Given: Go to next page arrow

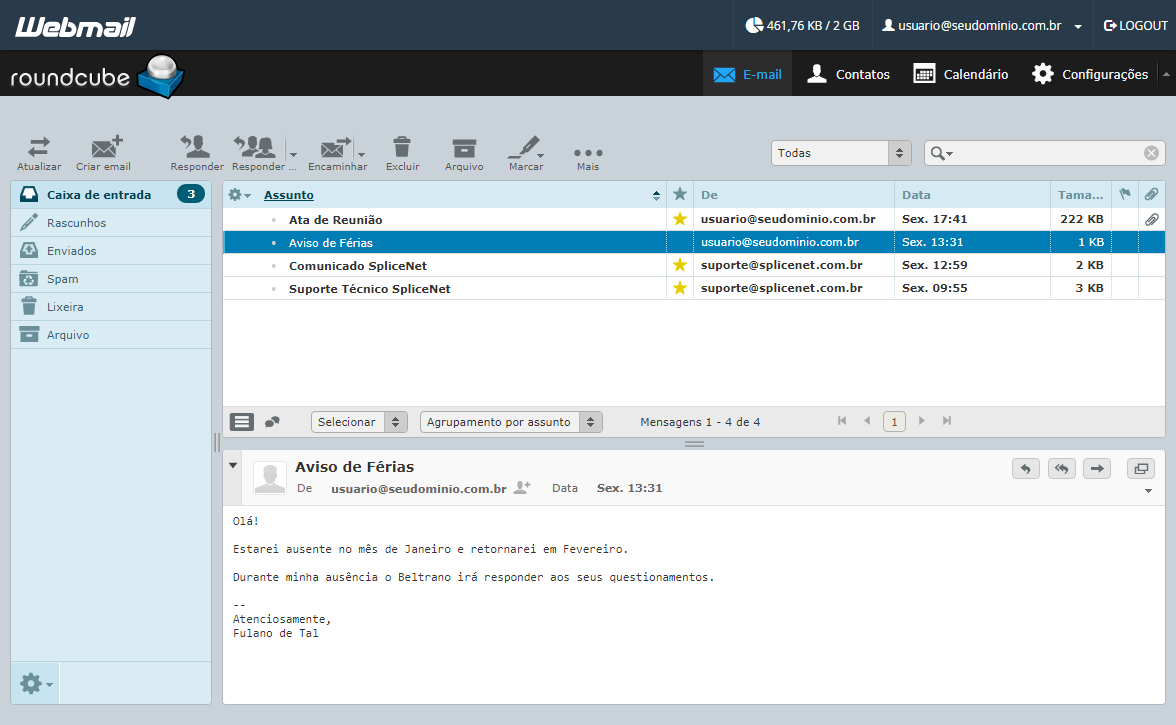Looking at the screenshot, I should tap(922, 421).
